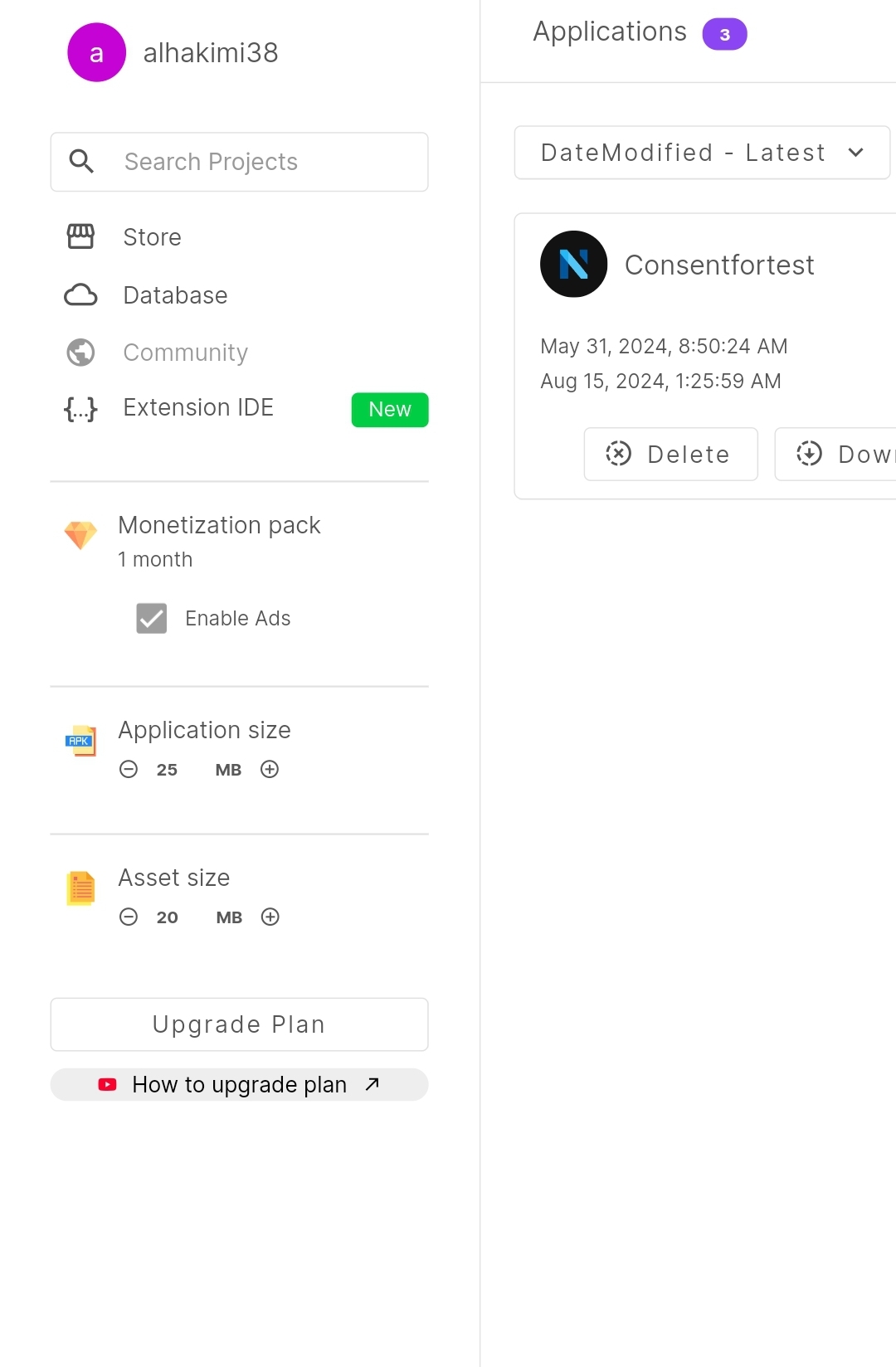Click the Community globe icon
This screenshot has height=1367, width=896.
tap(80, 353)
